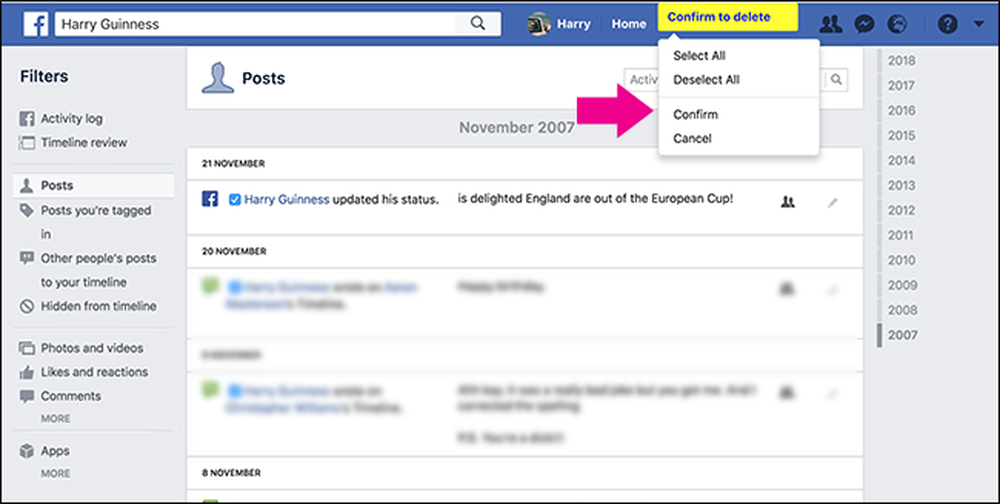
Task: Jump to year 2018 in timeline
Action: pos(901,61)
